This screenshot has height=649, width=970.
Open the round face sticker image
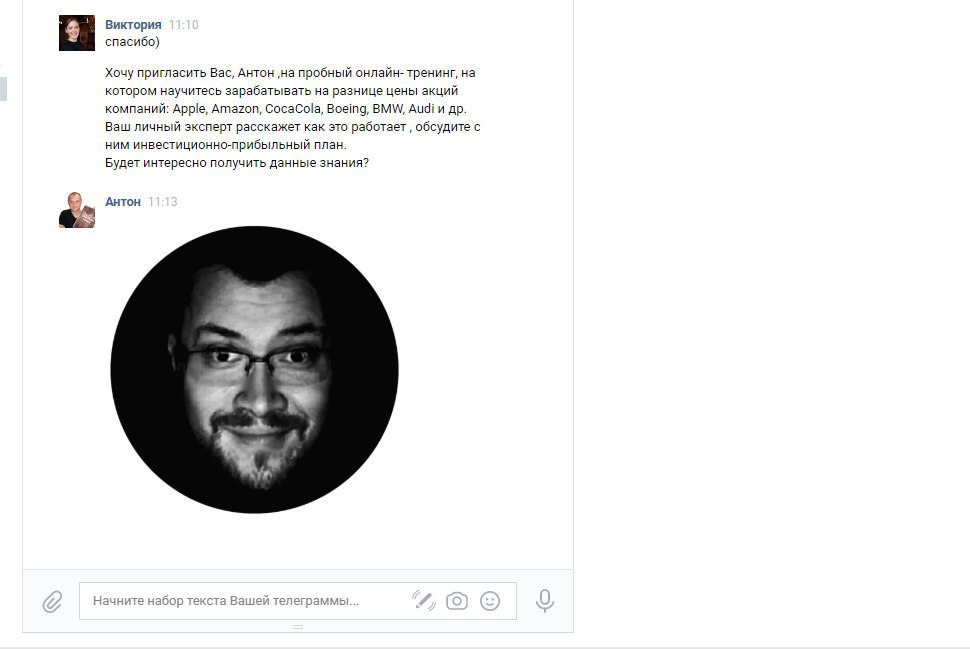254,369
